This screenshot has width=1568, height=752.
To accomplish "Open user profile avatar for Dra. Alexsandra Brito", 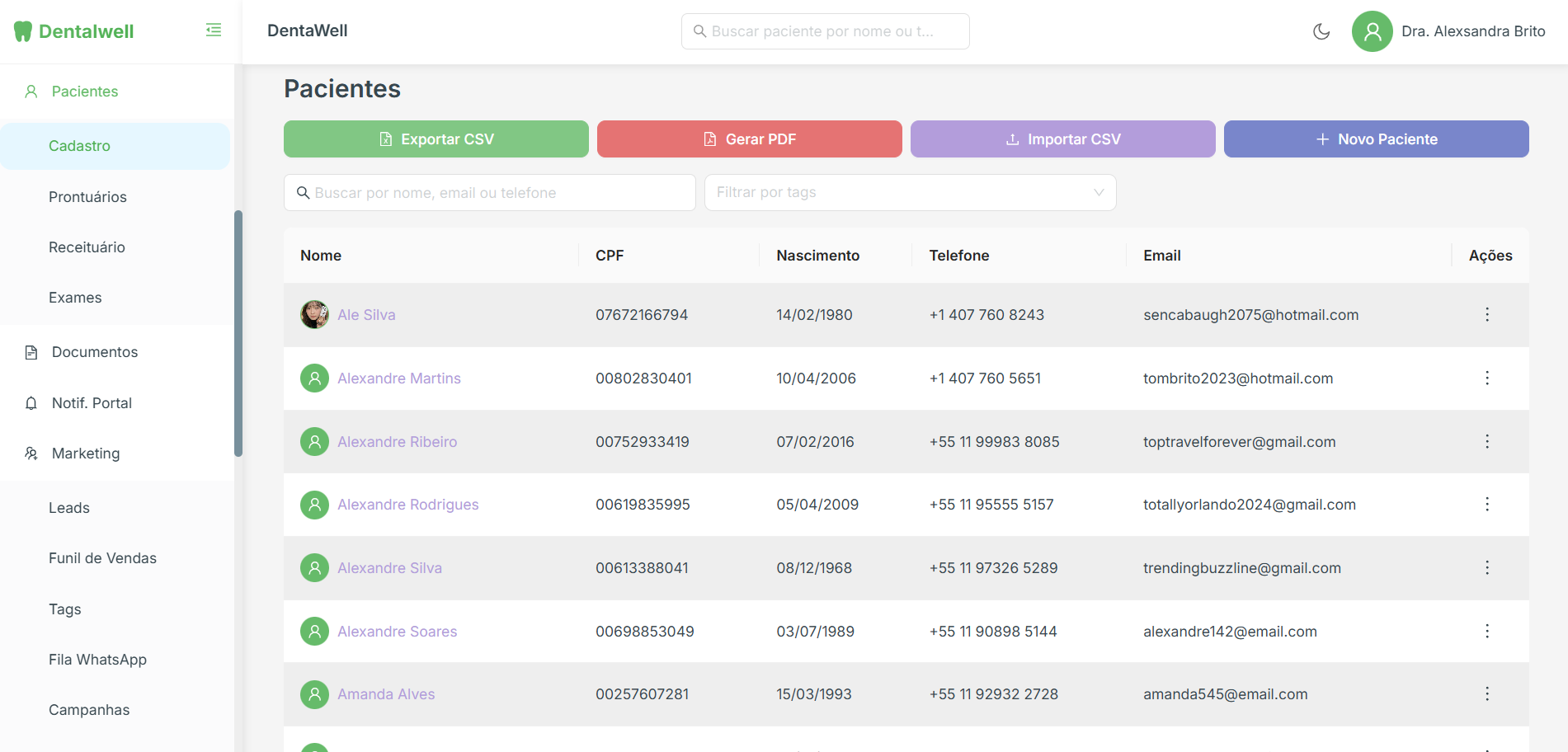I will click(1373, 31).
